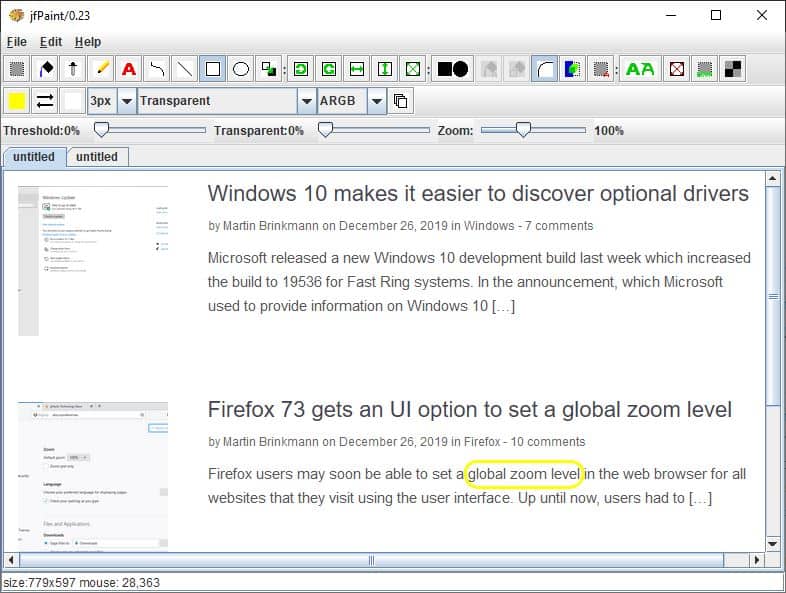Image resolution: width=786 pixels, height=593 pixels.
Task: Flip image horizontally with green arrow icon
Action: (x=357, y=69)
